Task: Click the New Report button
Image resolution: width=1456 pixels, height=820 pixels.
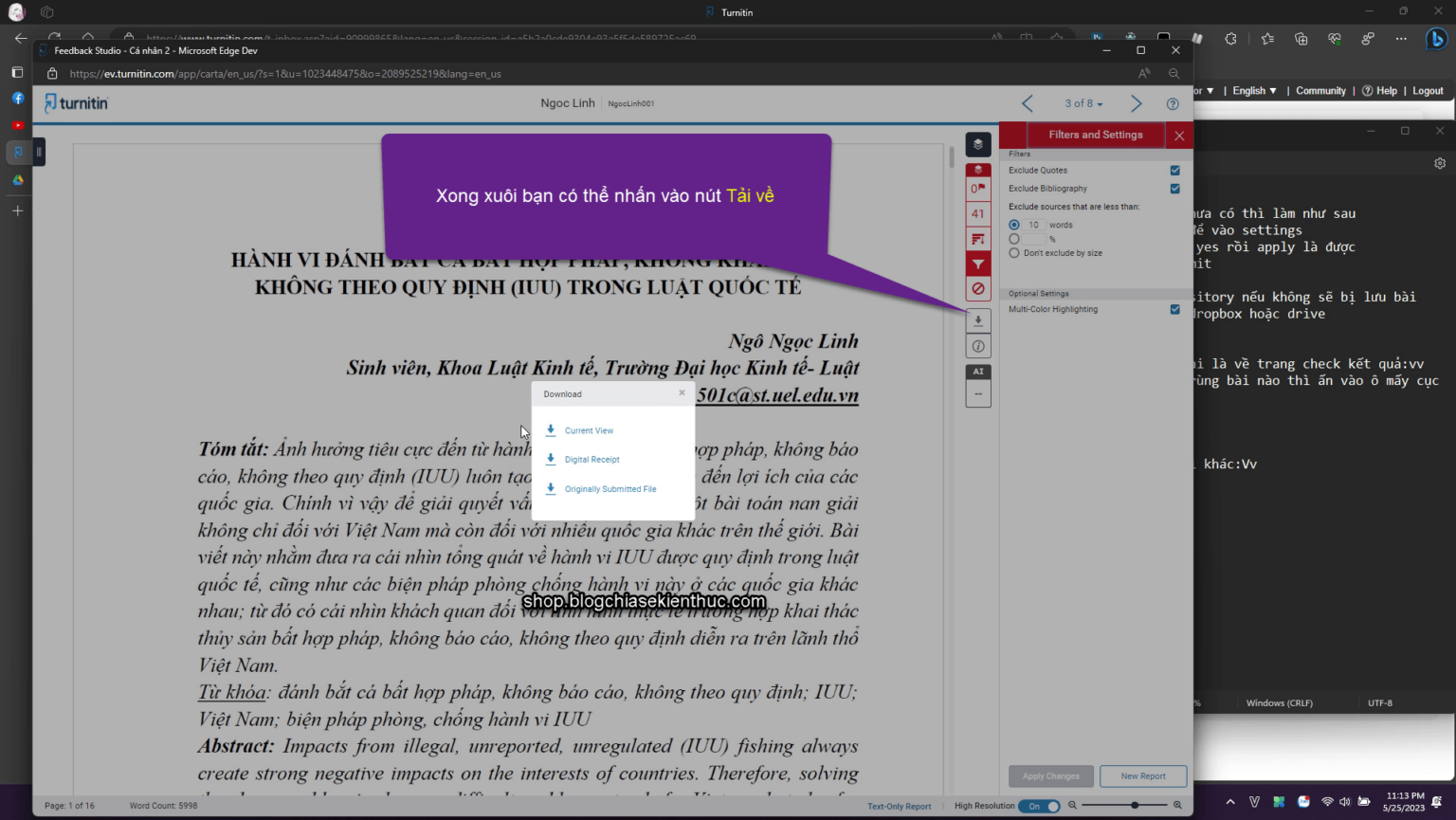Action: [x=1142, y=775]
